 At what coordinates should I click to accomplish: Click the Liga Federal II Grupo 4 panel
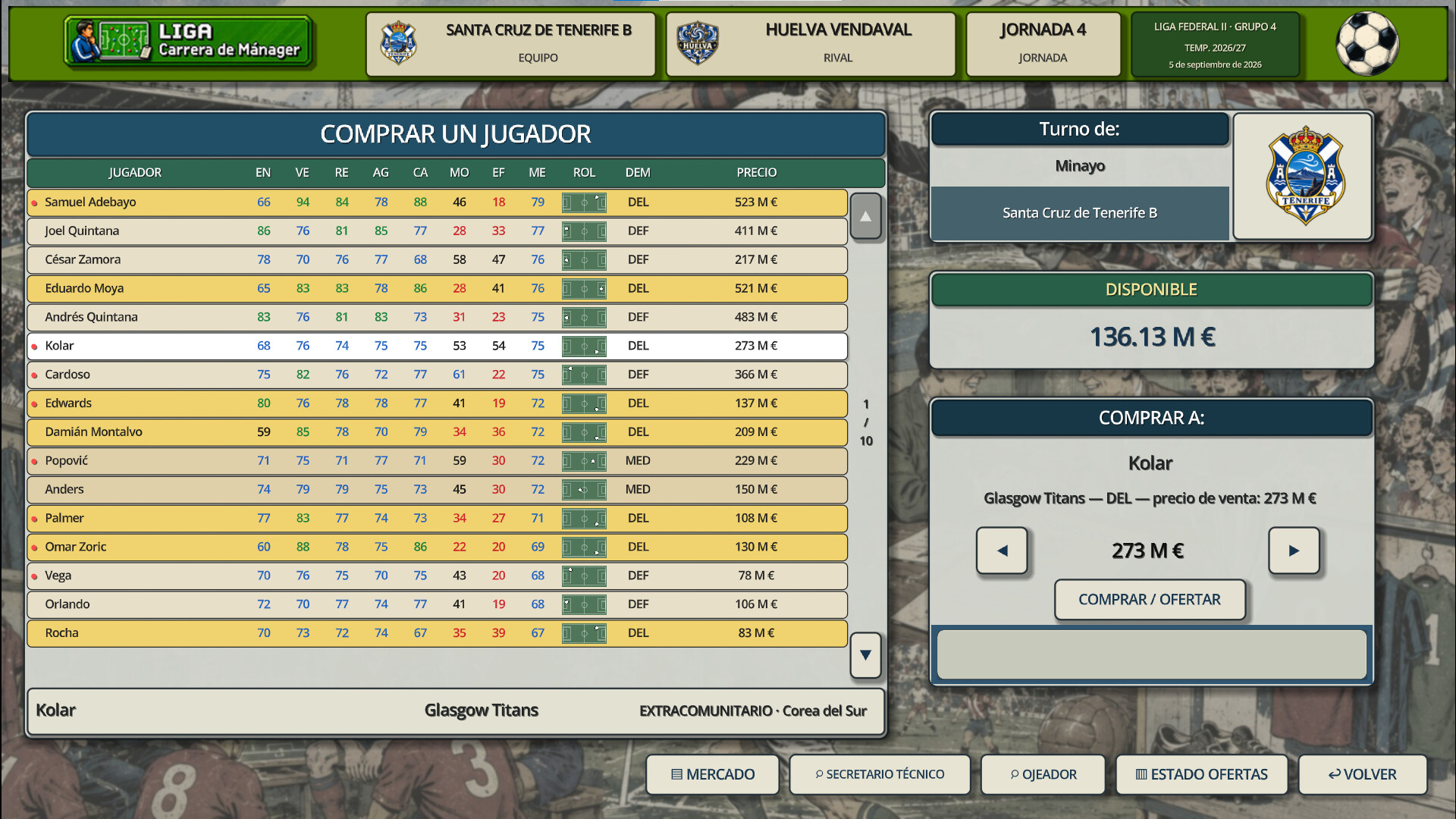[x=1215, y=45]
